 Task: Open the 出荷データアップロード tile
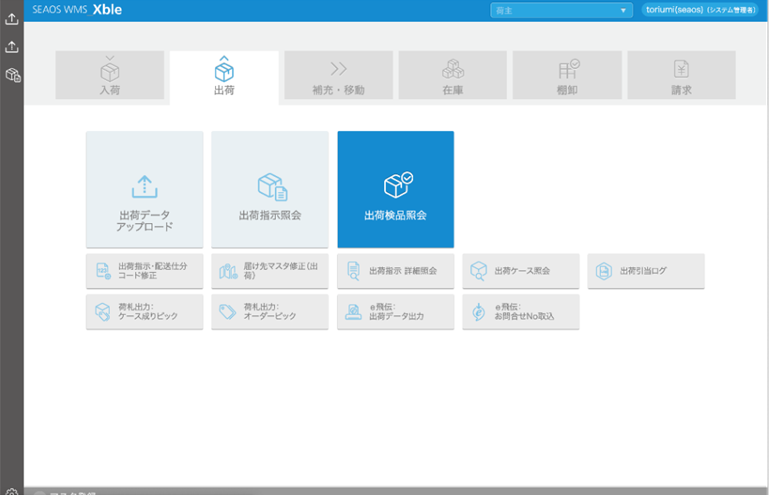(x=145, y=190)
